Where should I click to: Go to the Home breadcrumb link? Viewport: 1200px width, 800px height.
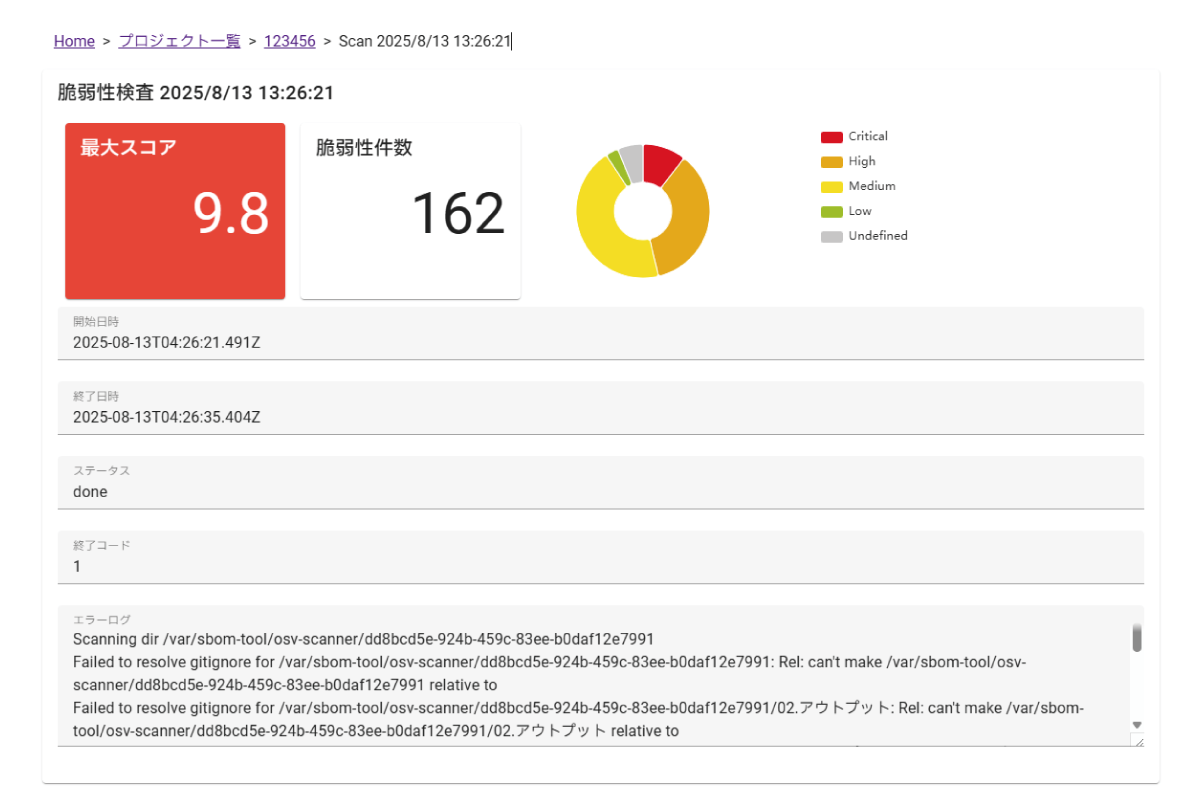[74, 41]
